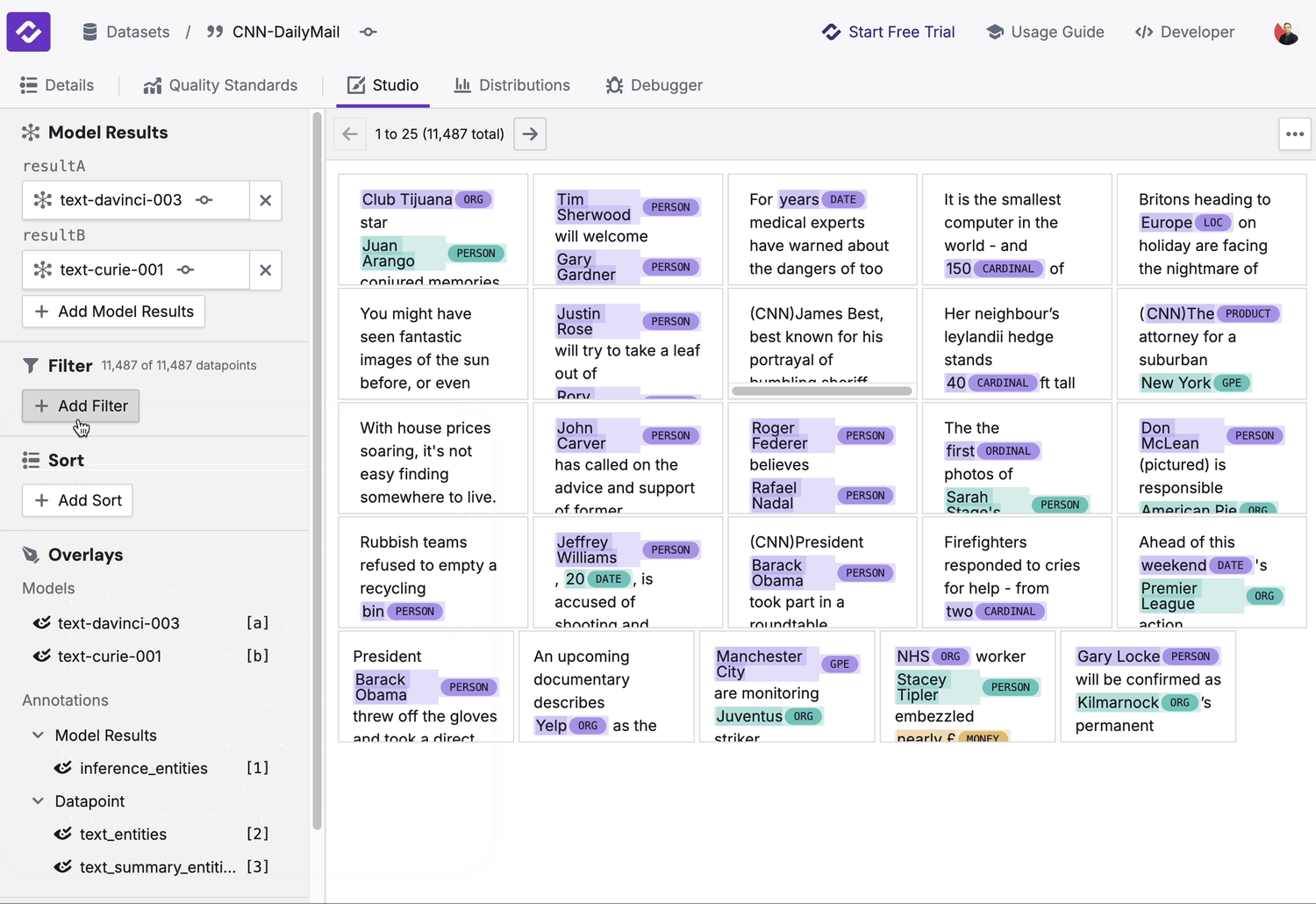Click the pin icon next to CNN-DailyMail

[x=368, y=32]
